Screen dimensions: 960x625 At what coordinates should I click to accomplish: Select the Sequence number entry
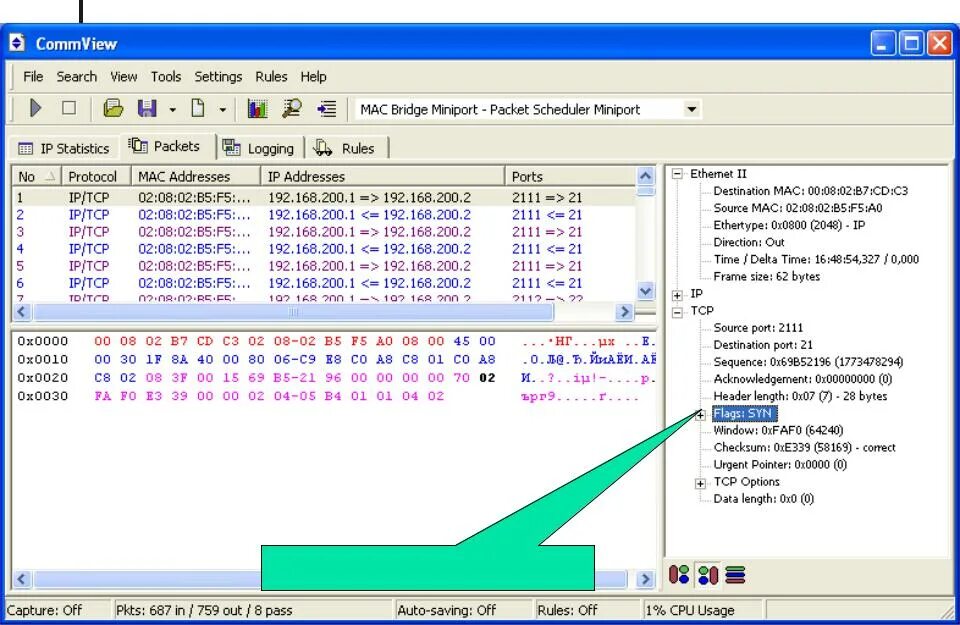(808, 362)
